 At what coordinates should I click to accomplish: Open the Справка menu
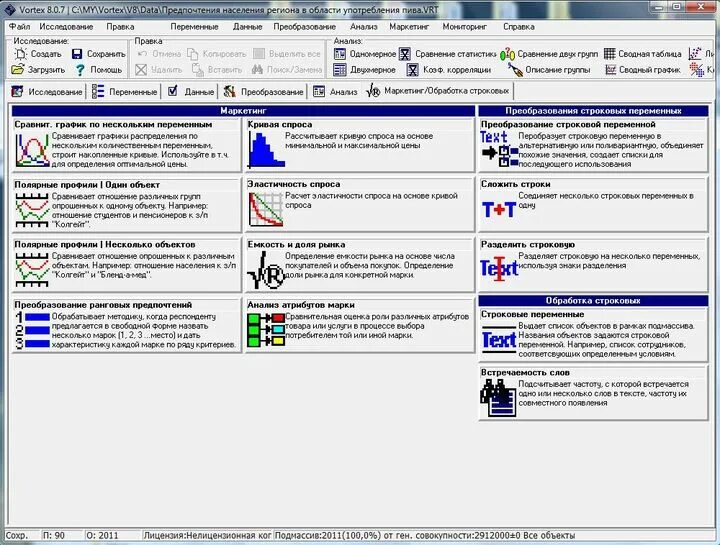[519, 27]
